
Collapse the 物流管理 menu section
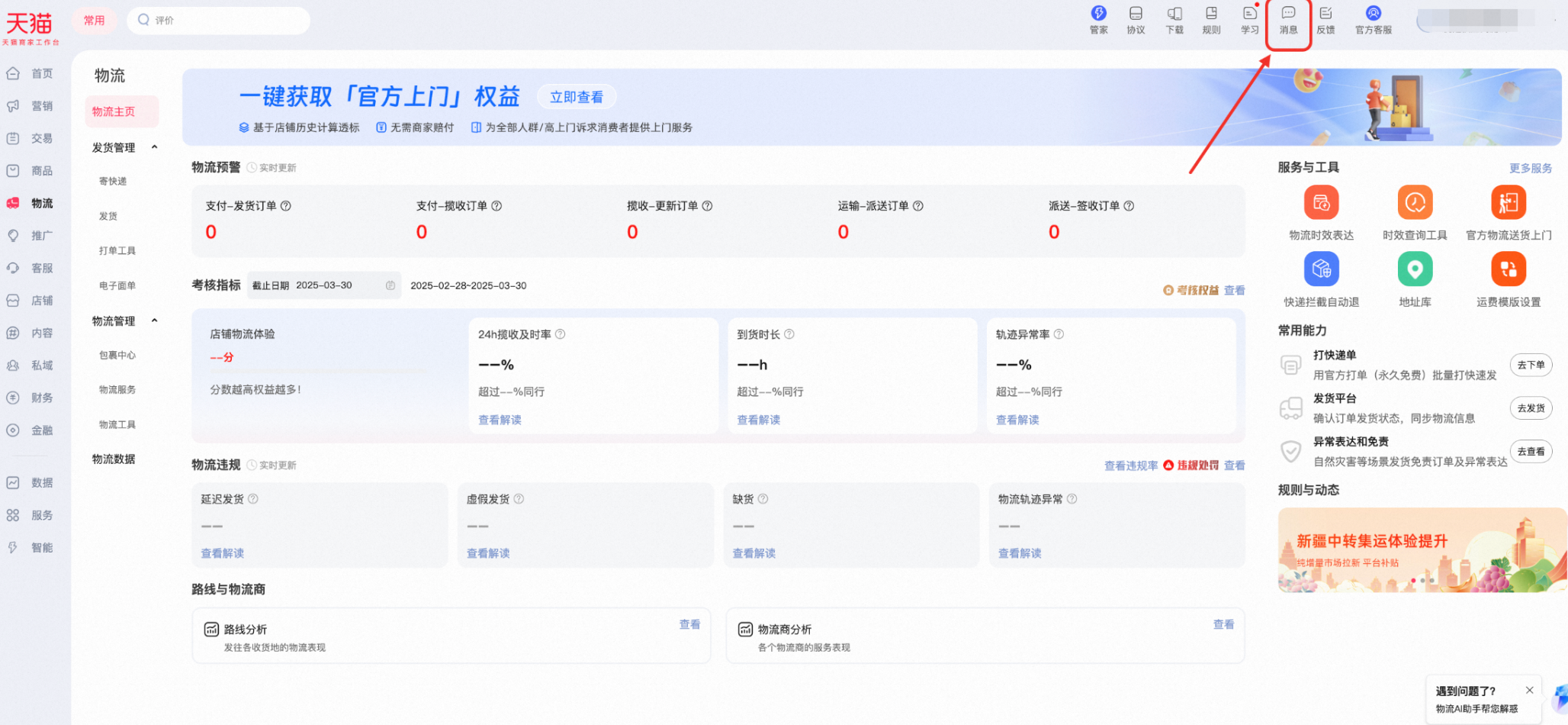(155, 321)
